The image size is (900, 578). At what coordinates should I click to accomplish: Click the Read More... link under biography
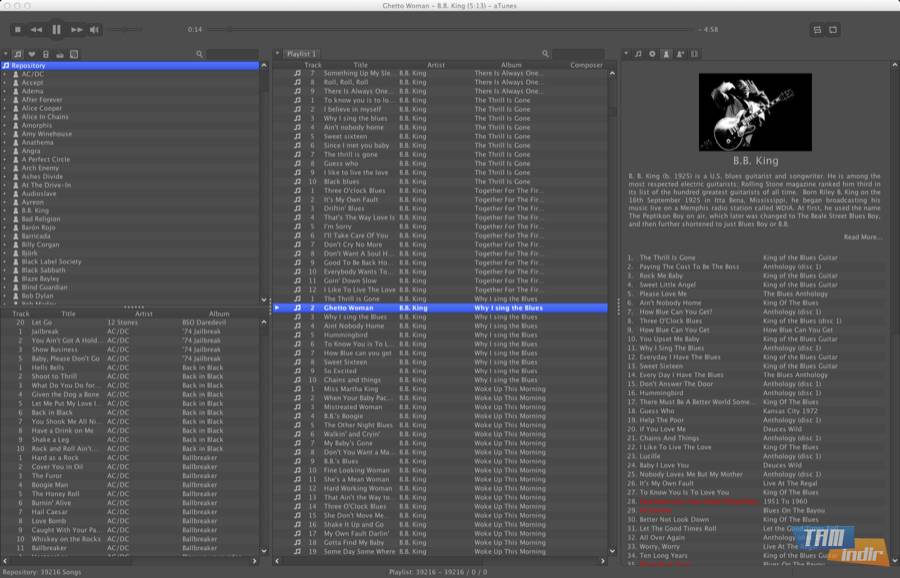[862, 237]
